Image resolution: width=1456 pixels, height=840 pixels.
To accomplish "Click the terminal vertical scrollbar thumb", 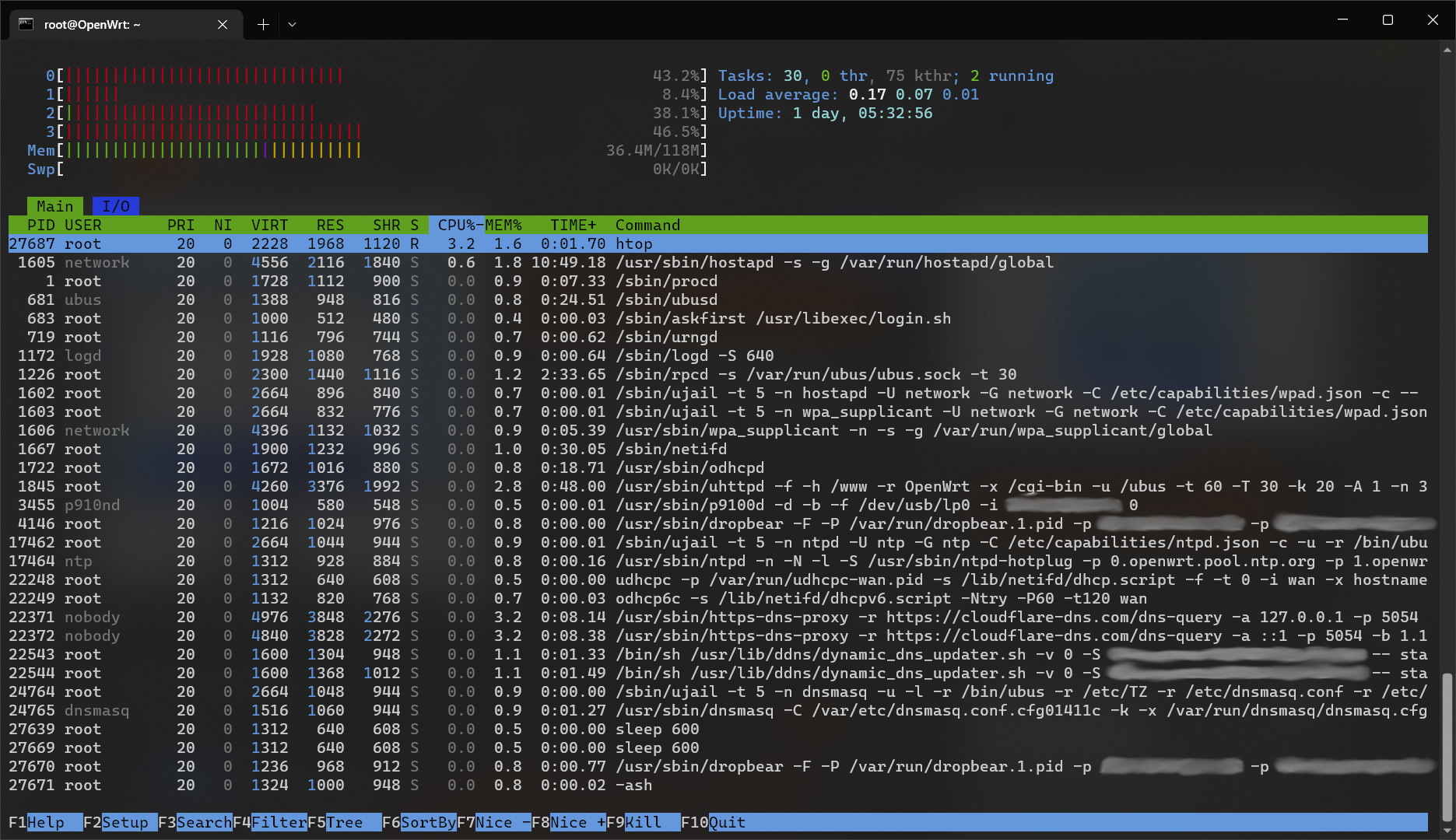I will (x=1447, y=747).
